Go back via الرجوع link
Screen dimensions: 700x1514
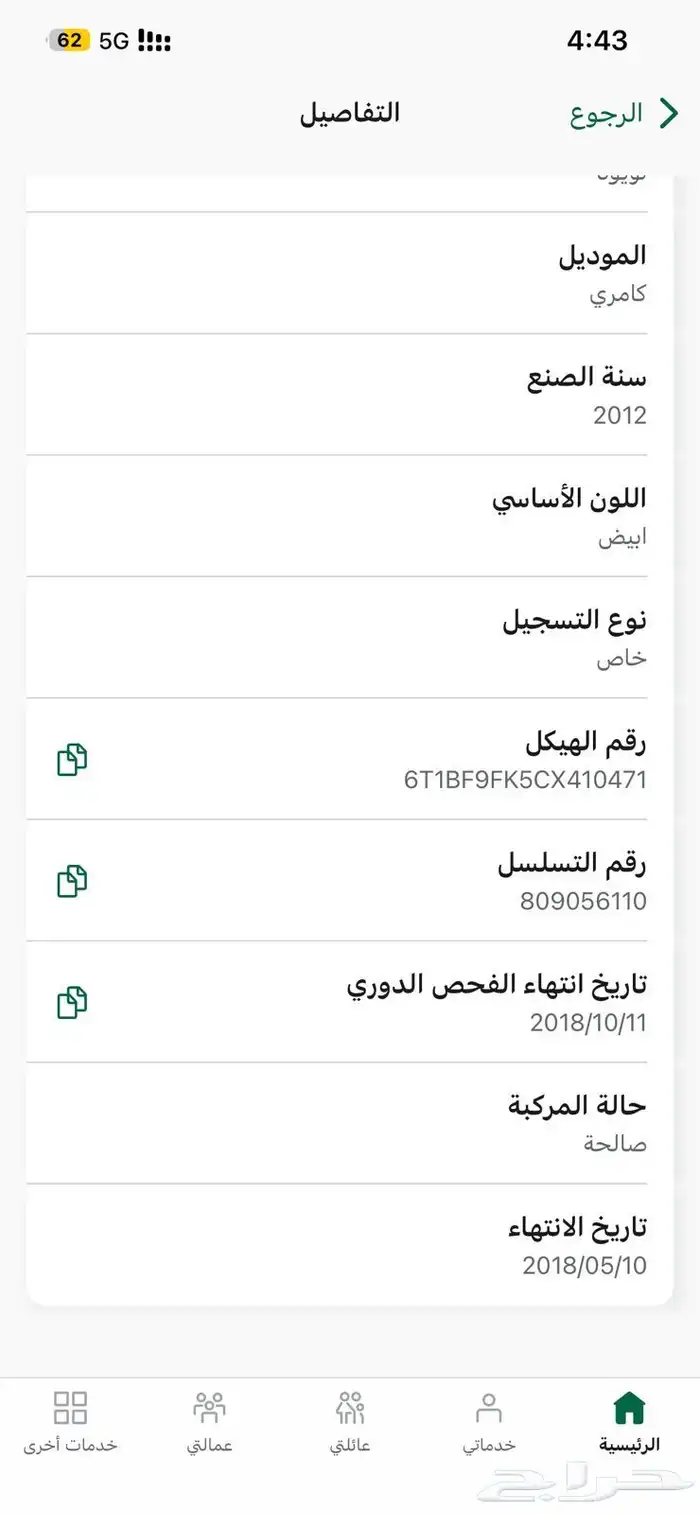606,113
